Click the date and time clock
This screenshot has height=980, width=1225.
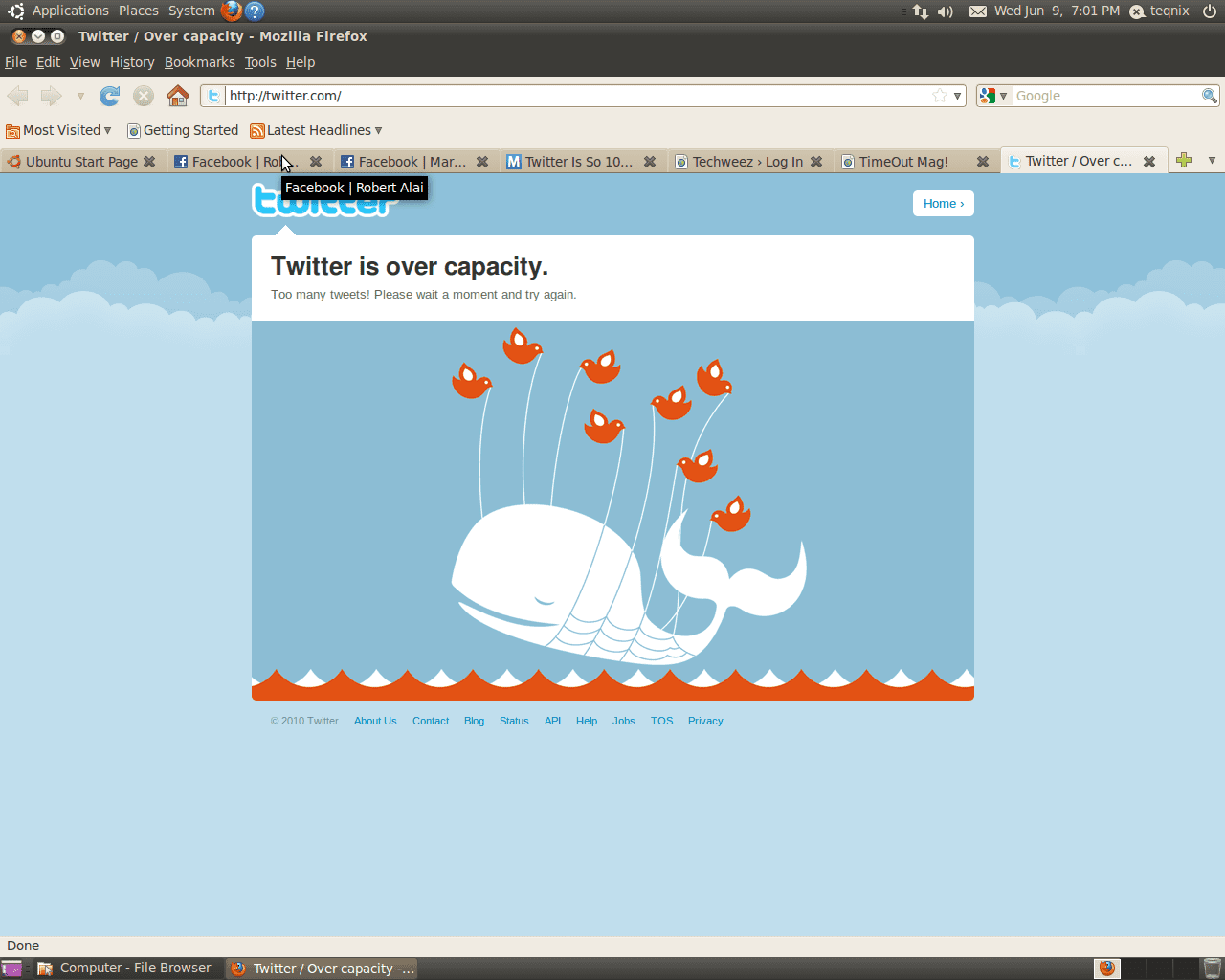[x=1057, y=11]
